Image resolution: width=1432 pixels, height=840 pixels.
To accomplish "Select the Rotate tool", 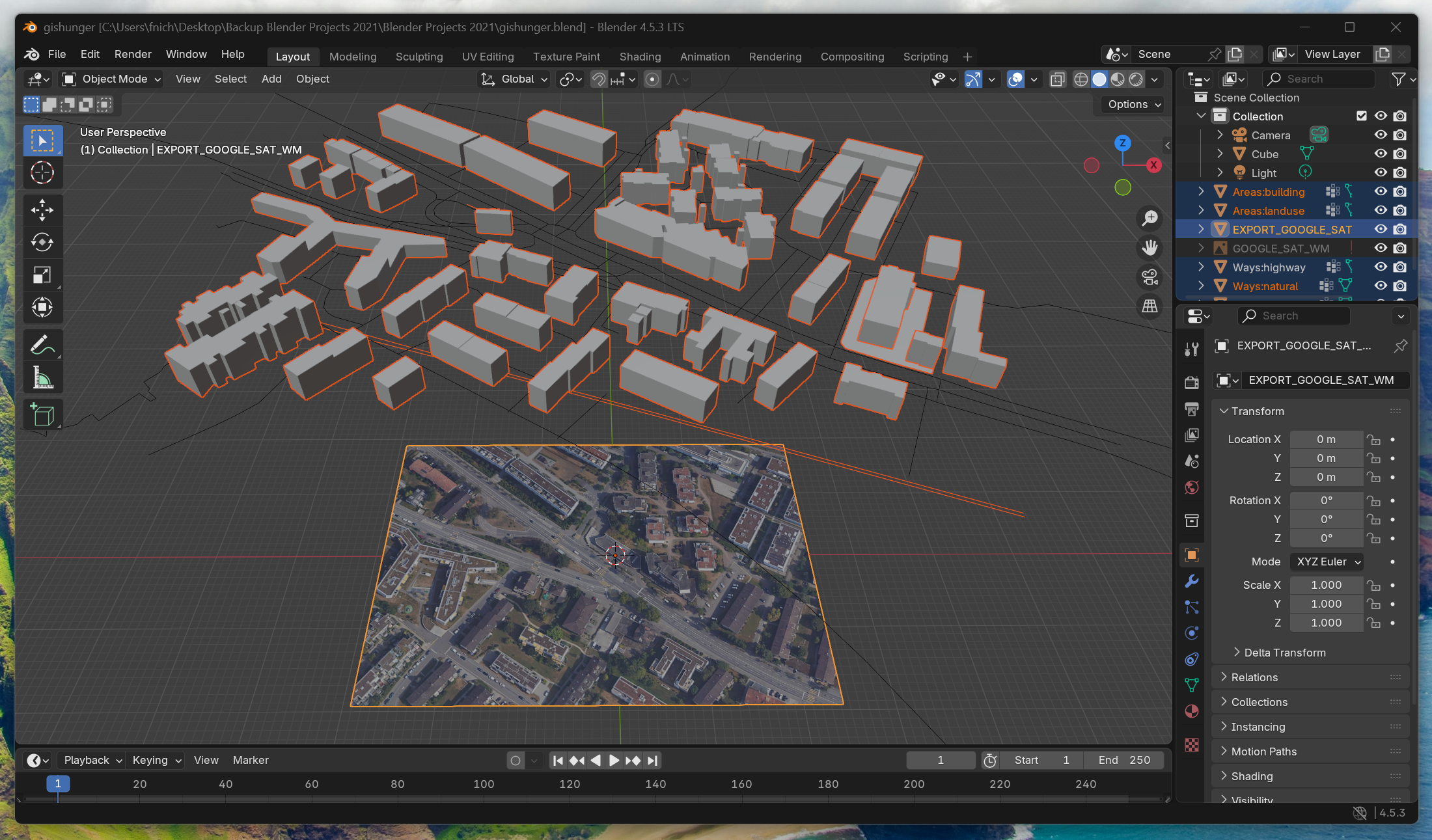I will (x=42, y=243).
